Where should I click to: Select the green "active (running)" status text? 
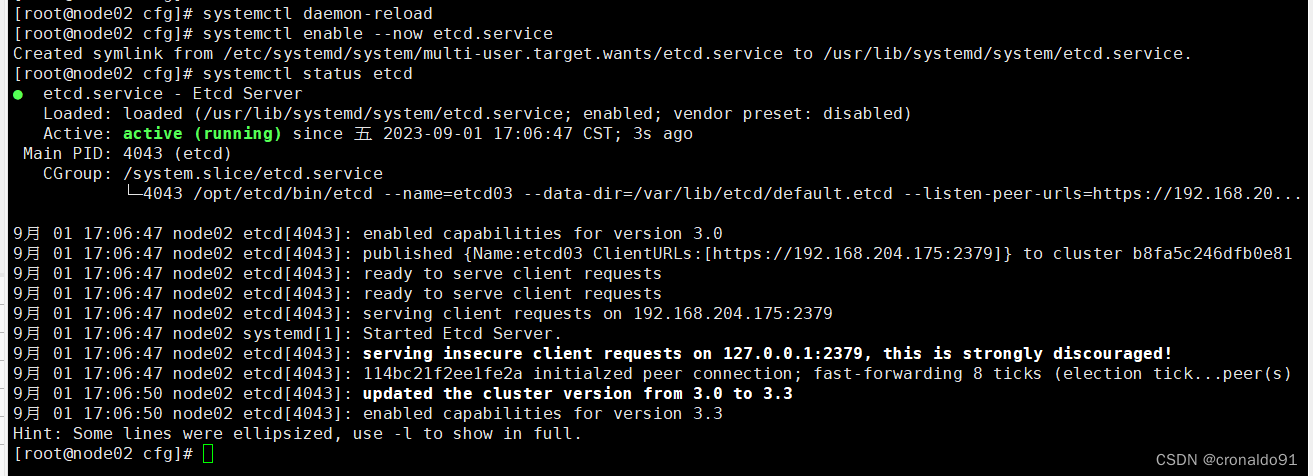point(202,133)
